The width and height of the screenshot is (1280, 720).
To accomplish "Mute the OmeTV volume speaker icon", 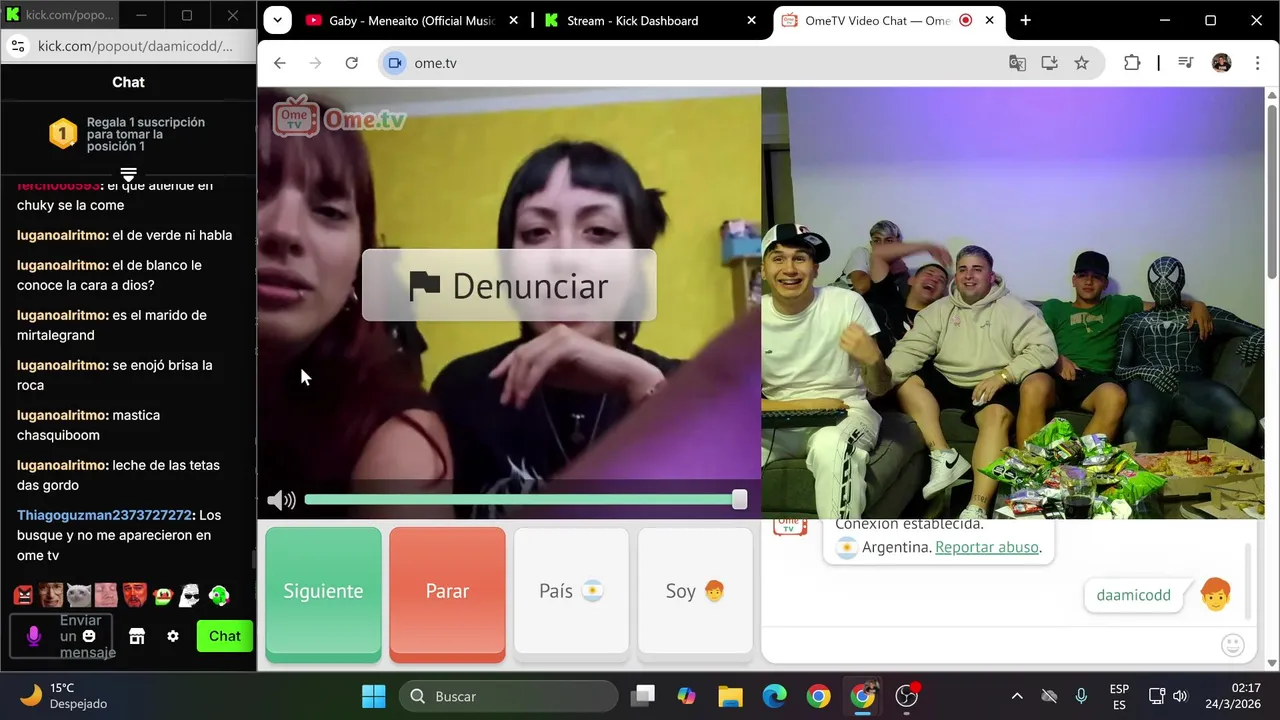I will (x=281, y=500).
